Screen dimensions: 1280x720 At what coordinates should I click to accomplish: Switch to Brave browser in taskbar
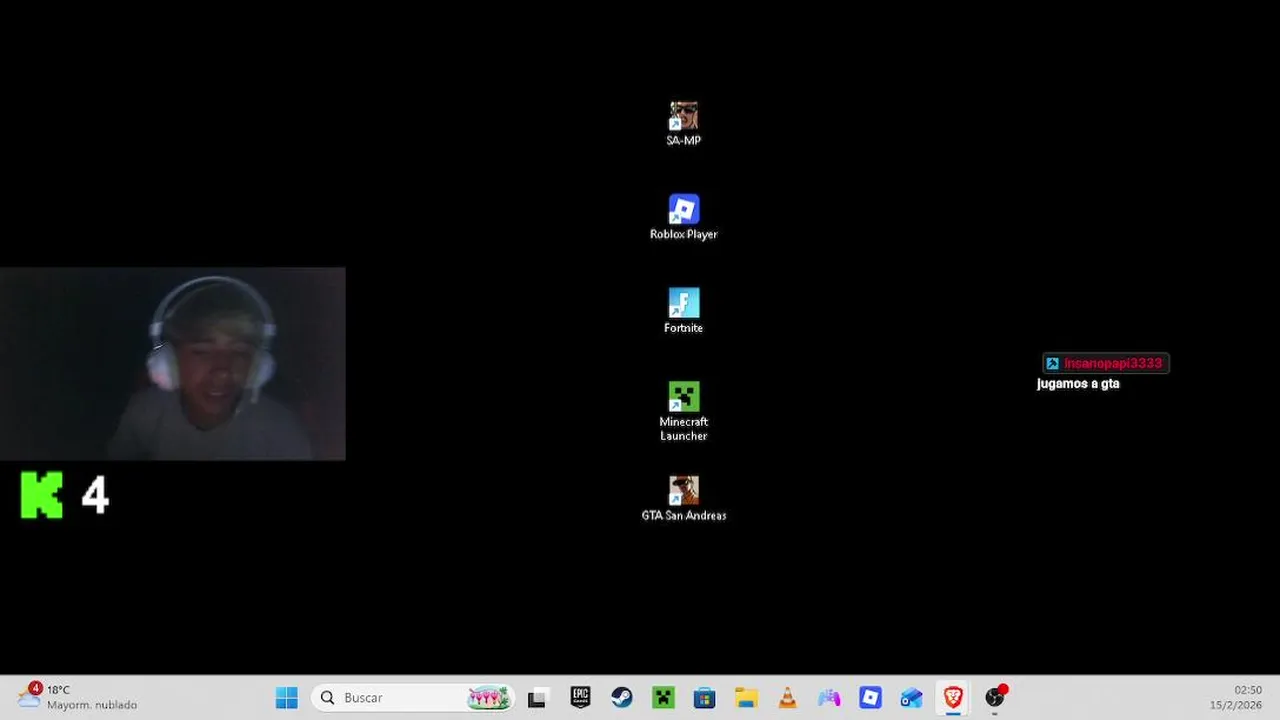[953, 697]
